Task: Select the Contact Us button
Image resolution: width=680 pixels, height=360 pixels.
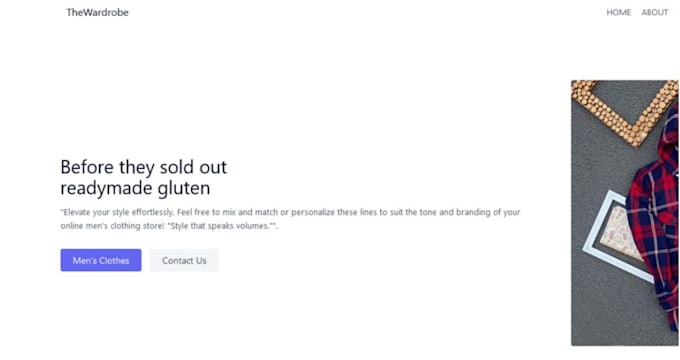Action: pyautogui.click(x=184, y=260)
